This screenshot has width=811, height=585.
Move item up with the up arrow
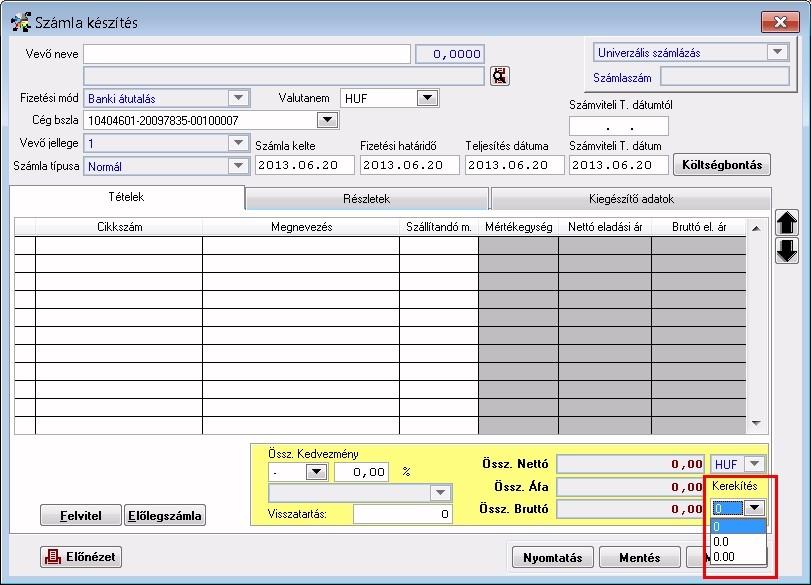click(x=787, y=223)
